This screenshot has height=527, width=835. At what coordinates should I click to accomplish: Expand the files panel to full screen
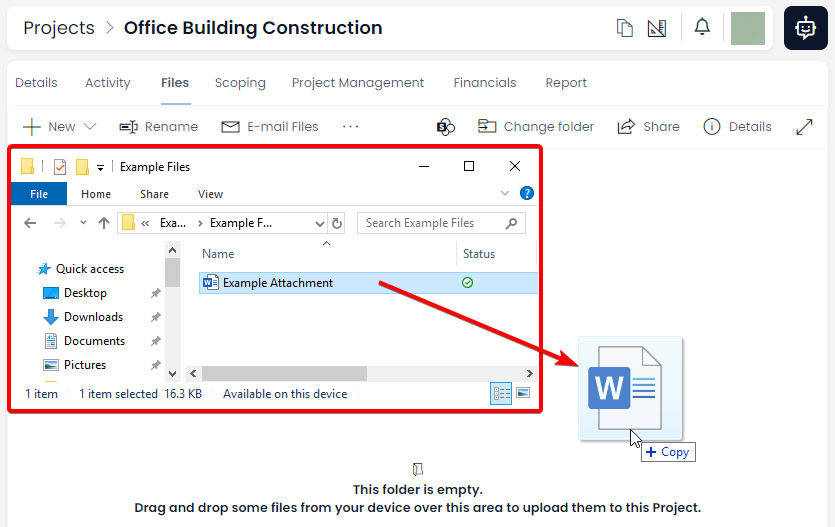pyautogui.click(x=804, y=127)
